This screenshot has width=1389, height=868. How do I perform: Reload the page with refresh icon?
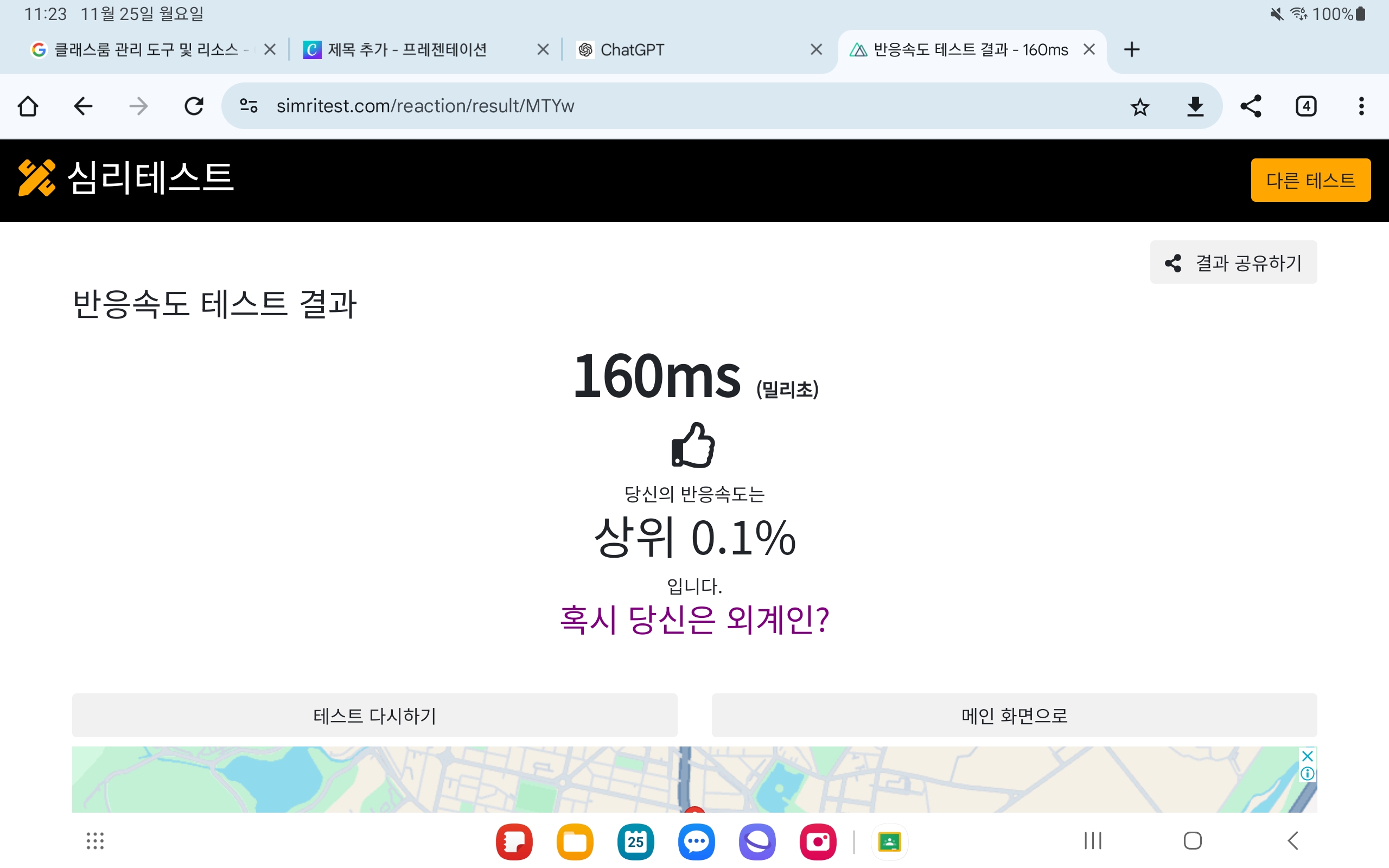coord(194,106)
